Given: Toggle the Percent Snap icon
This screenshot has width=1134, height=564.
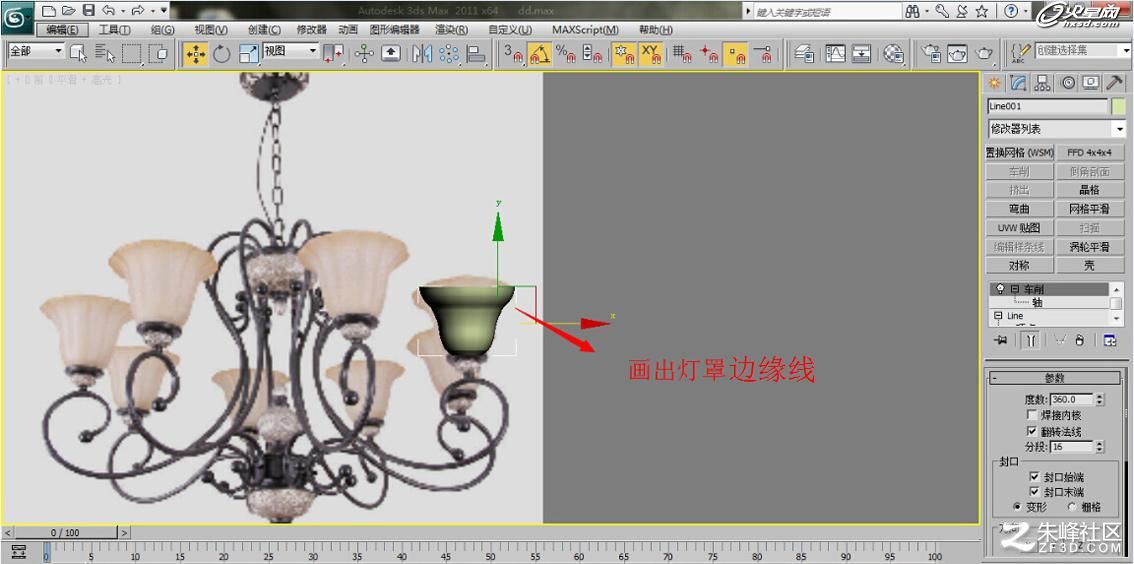Looking at the screenshot, I should click(x=565, y=54).
